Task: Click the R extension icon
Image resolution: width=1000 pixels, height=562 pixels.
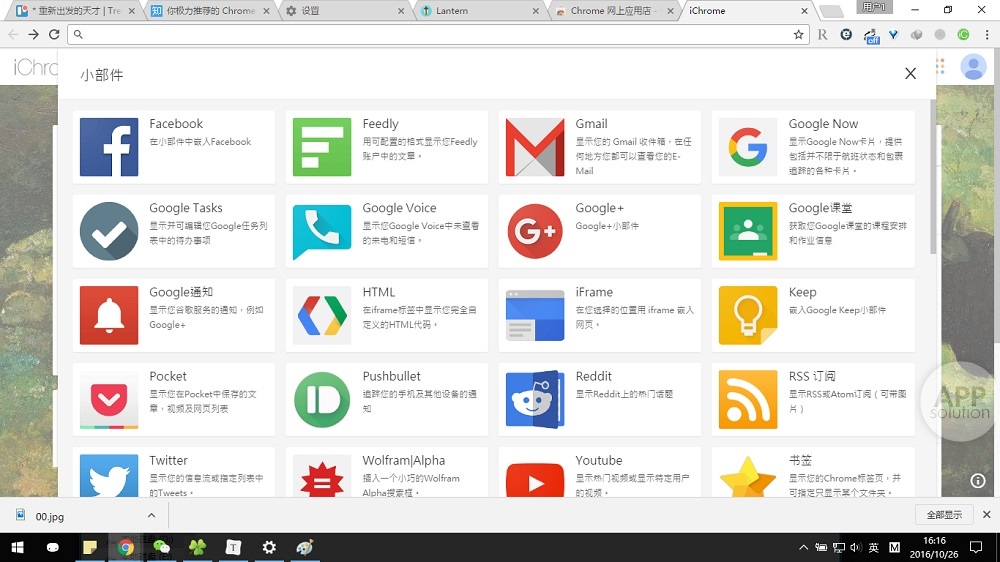Action: [823, 34]
